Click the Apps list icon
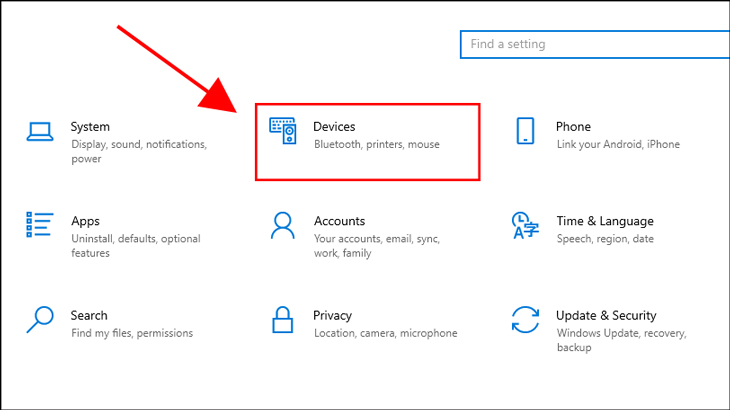The image size is (730, 410). [x=40, y=225]
